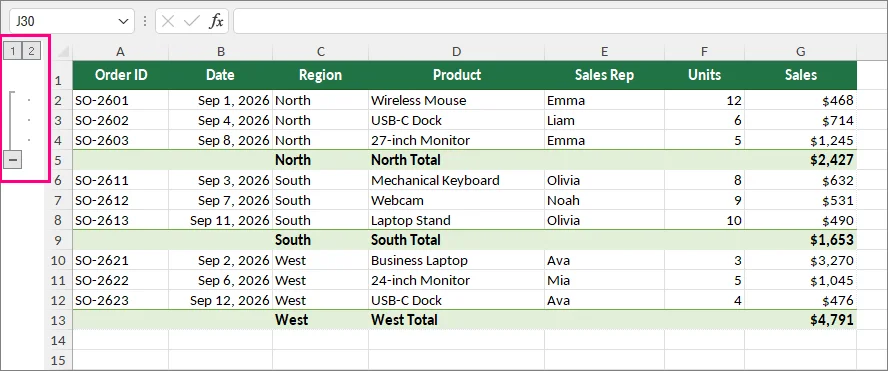Select the Wireless Mouse product cell

click(456, 100)
